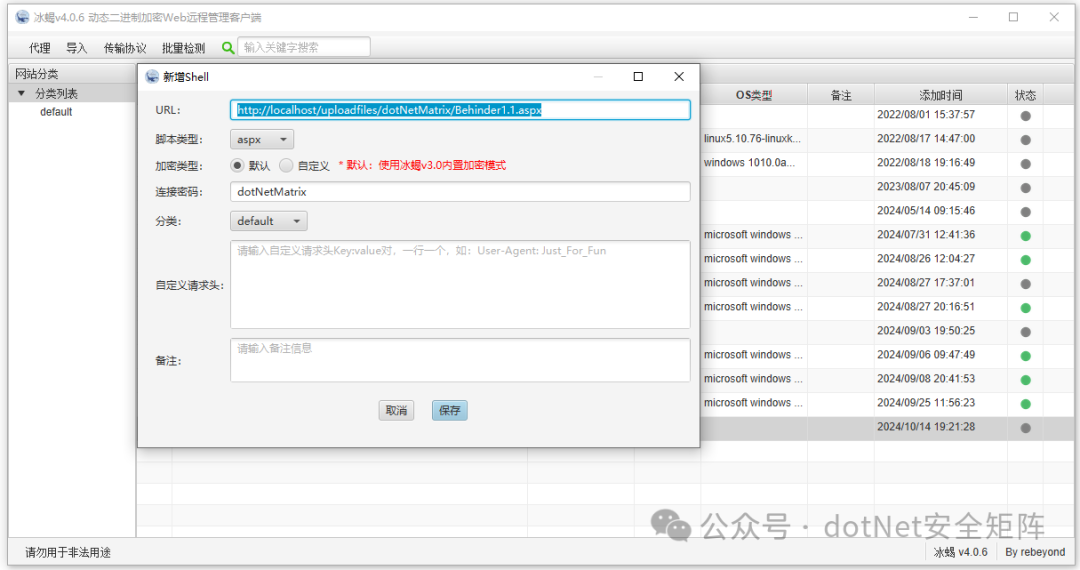The image size is (1080, 570).
Task: Maximize the 新增Shell dialog window
Action: pos(638,77)
